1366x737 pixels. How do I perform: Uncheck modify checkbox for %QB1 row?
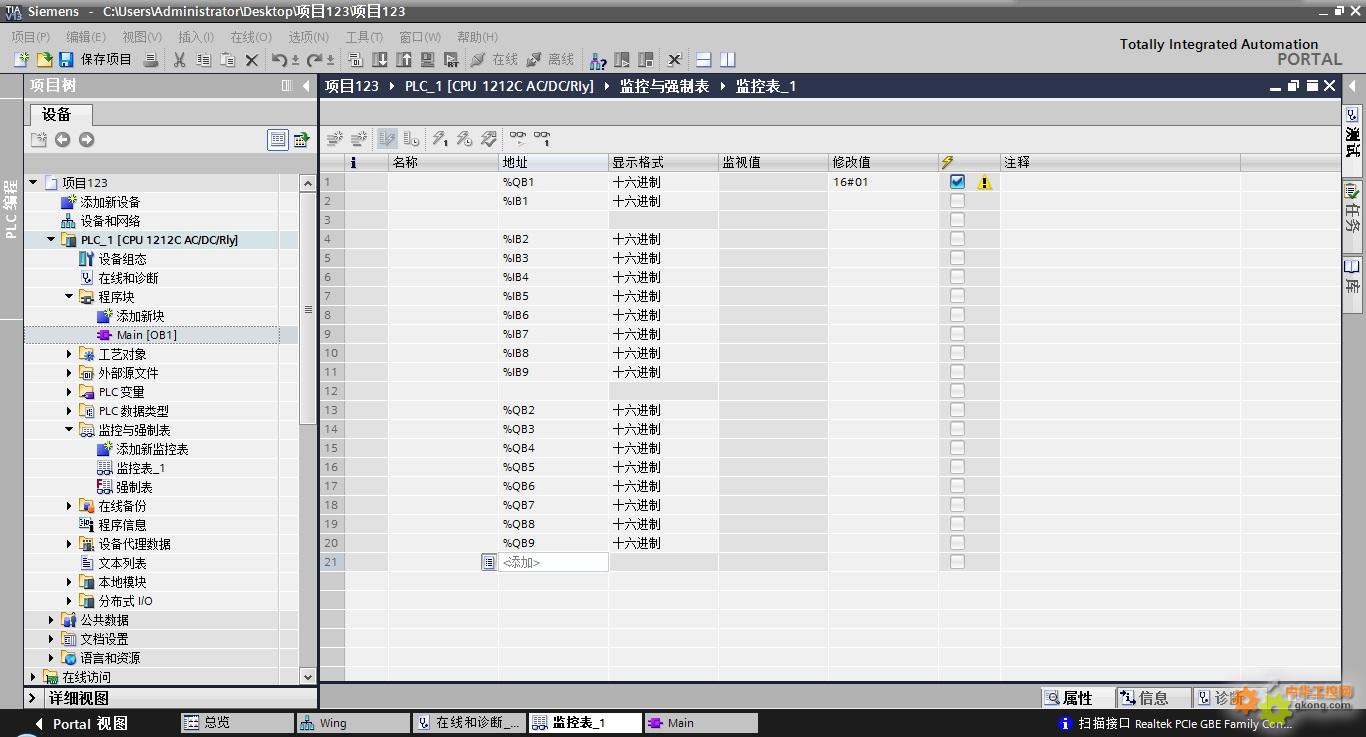tap(958, 182)
